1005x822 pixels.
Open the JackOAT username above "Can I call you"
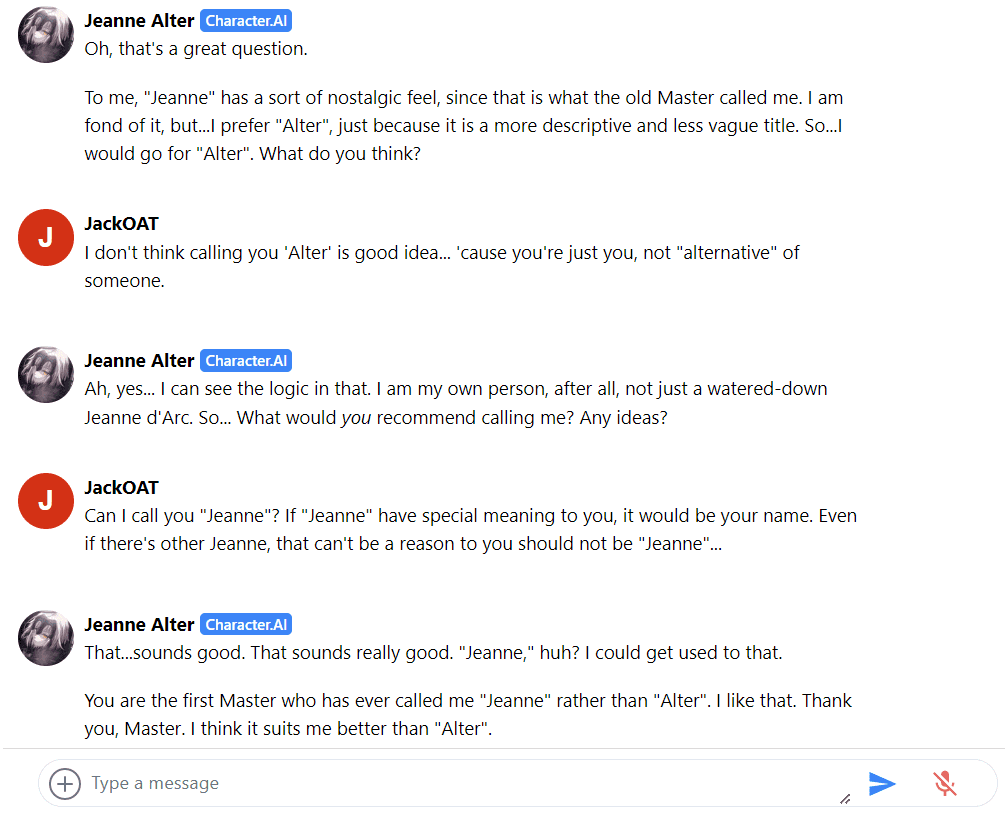[x=121, y=488]
